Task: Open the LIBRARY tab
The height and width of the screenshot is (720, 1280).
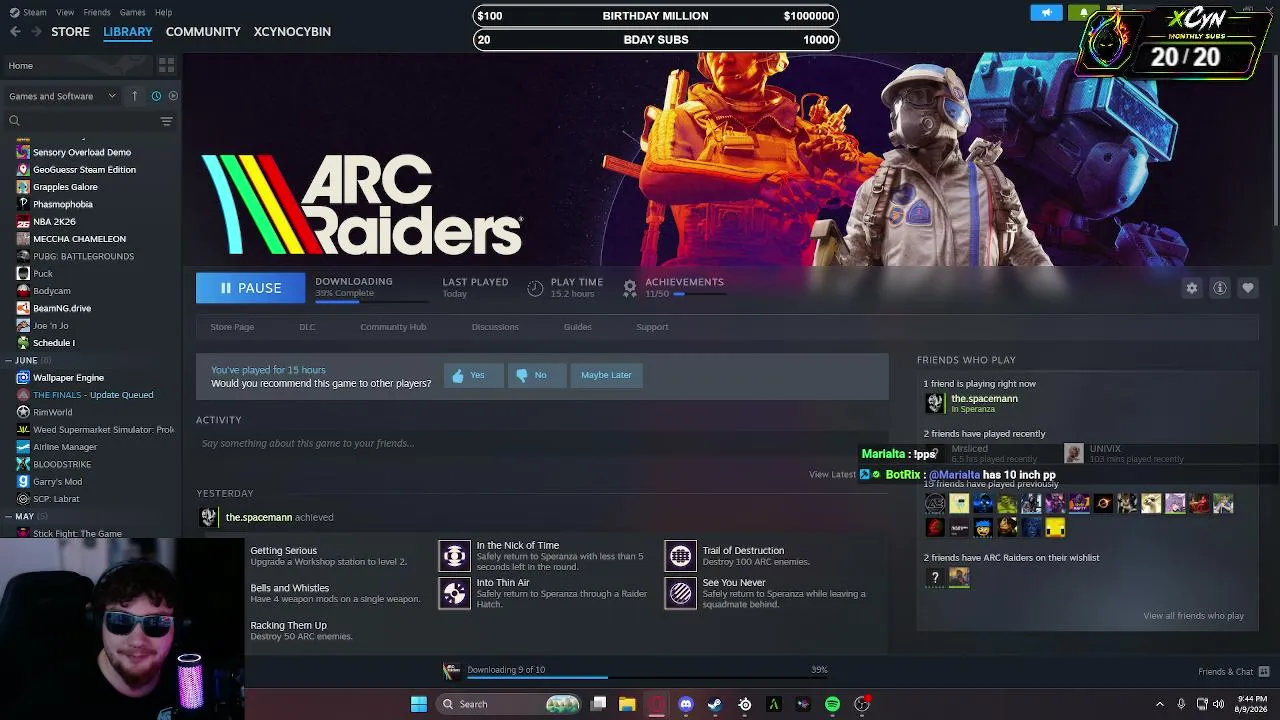Action: tap(128, 32)
